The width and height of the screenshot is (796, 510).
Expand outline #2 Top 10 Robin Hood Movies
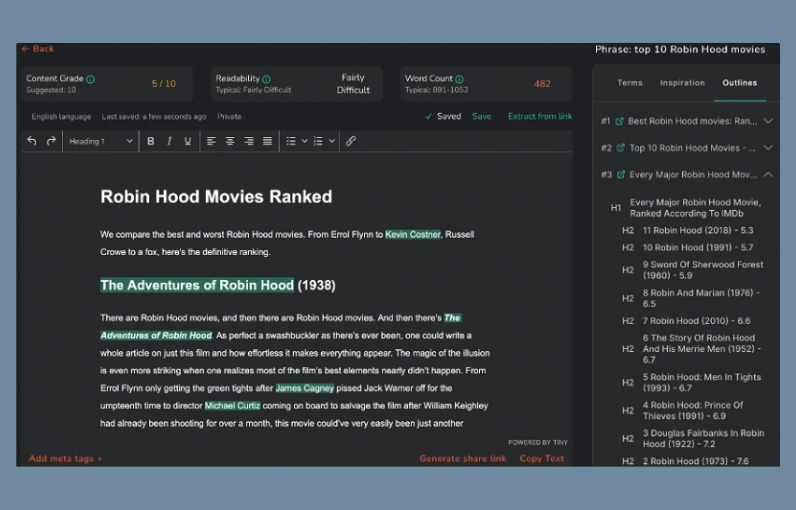click(x=768, y=148)
